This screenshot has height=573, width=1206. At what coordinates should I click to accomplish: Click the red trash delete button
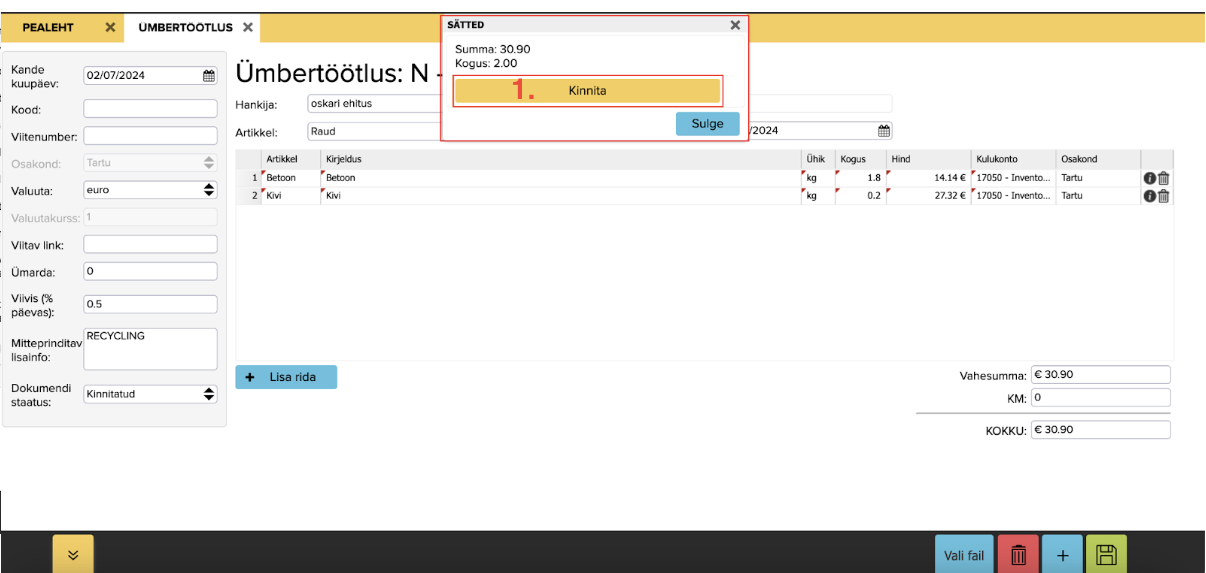[x=1018, y=554]
